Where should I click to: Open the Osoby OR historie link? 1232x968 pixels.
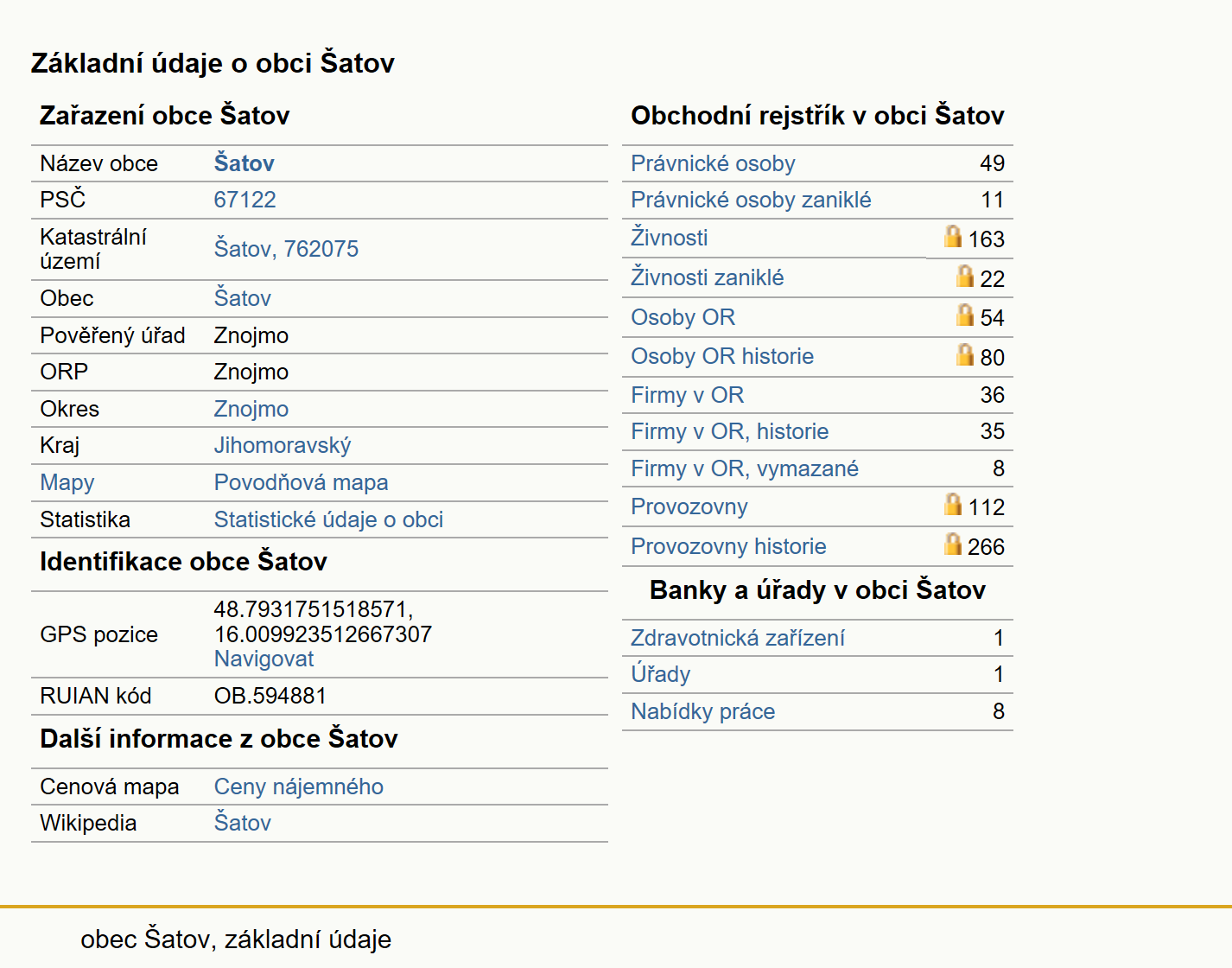tap(722, 356)
